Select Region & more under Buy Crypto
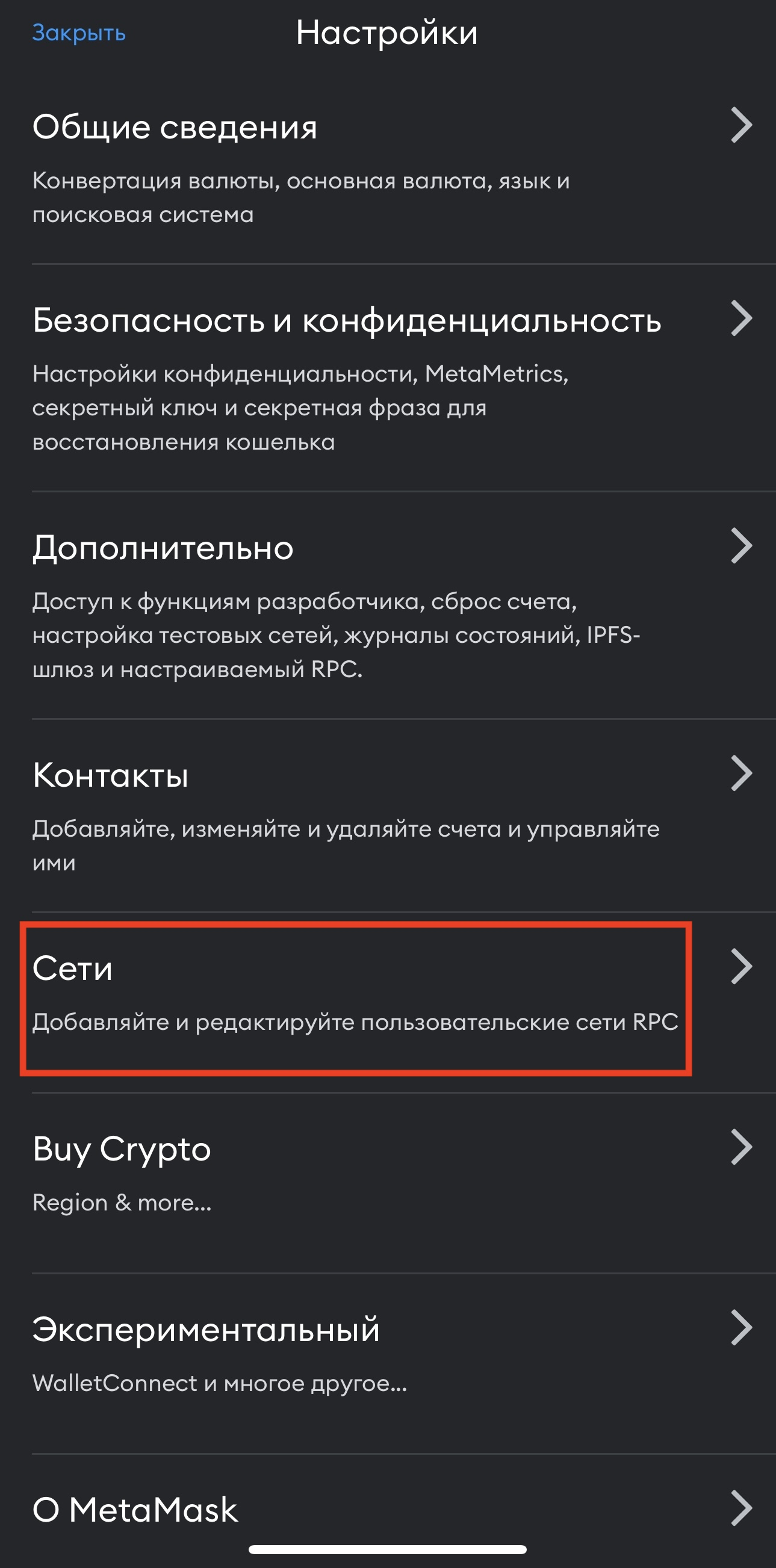 point(122,1203)
